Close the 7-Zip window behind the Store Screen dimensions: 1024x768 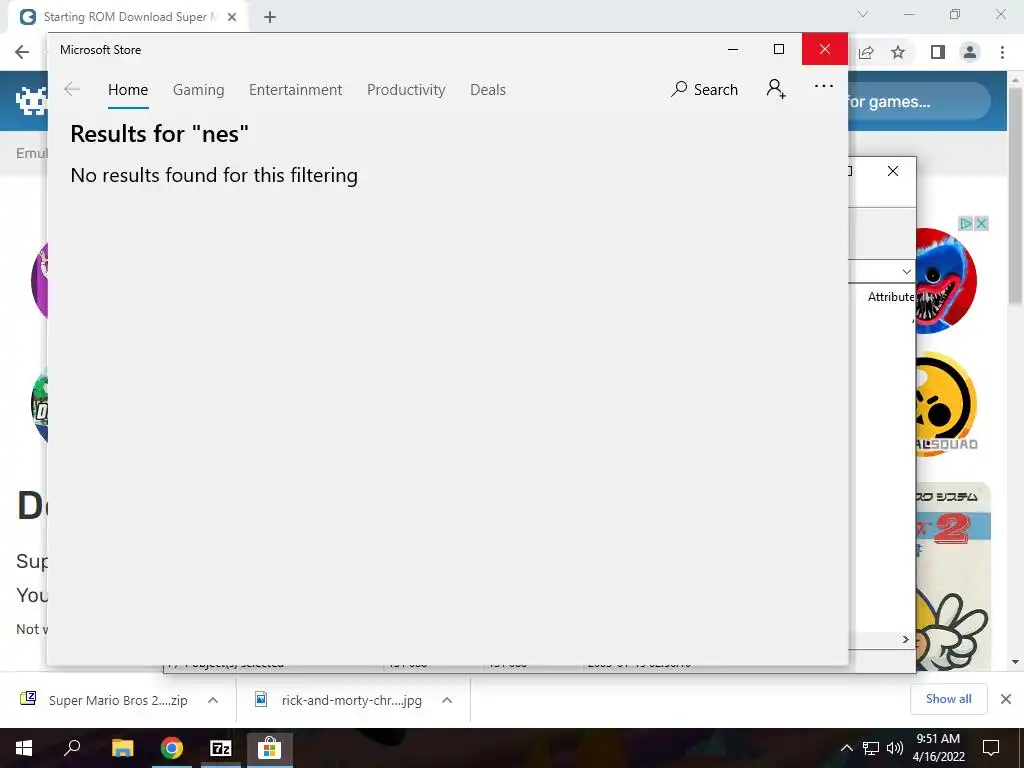pos(893,171)
